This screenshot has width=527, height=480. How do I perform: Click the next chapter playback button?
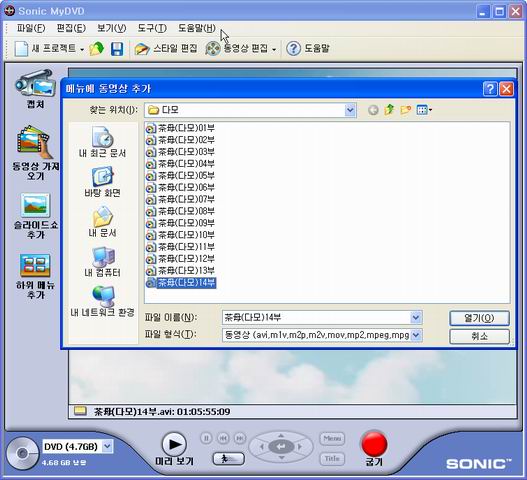click(x=240, y=438)
